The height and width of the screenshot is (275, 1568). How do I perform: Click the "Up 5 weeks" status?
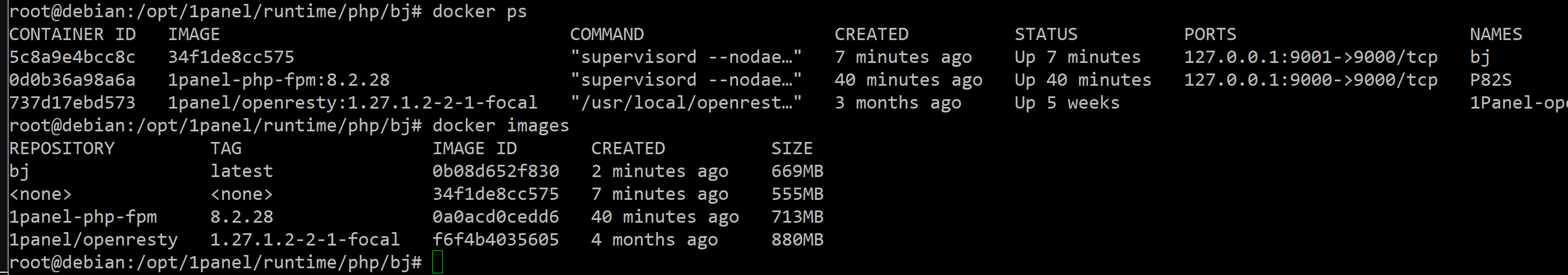(x=1067, y=103)
